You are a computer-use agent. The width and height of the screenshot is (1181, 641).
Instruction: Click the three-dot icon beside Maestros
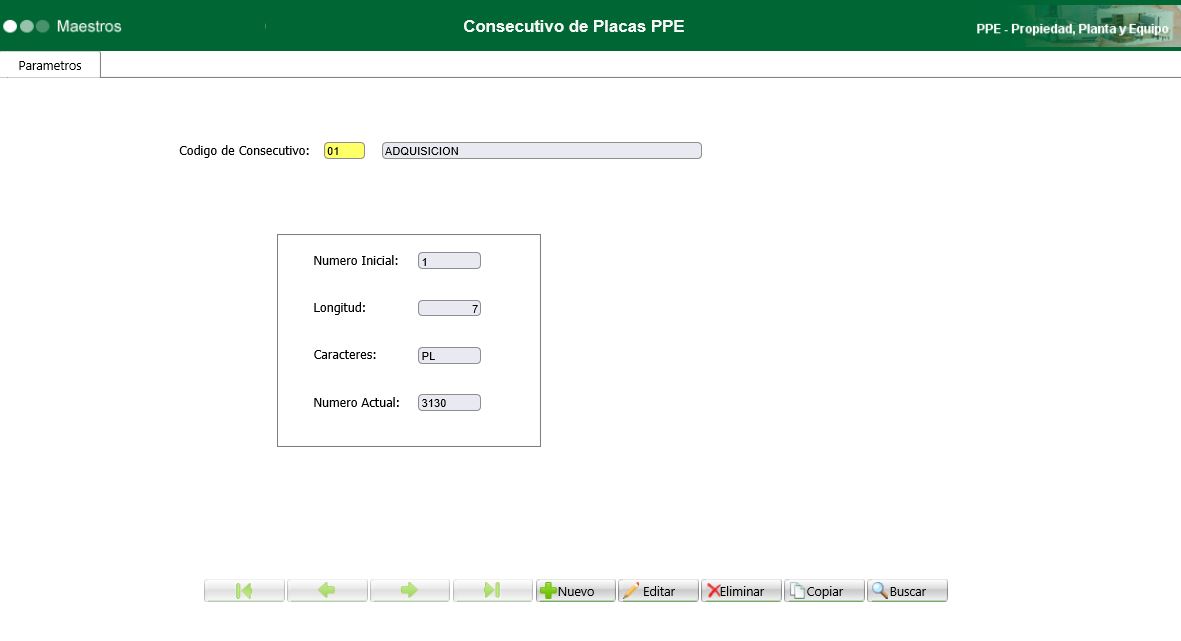26,26
